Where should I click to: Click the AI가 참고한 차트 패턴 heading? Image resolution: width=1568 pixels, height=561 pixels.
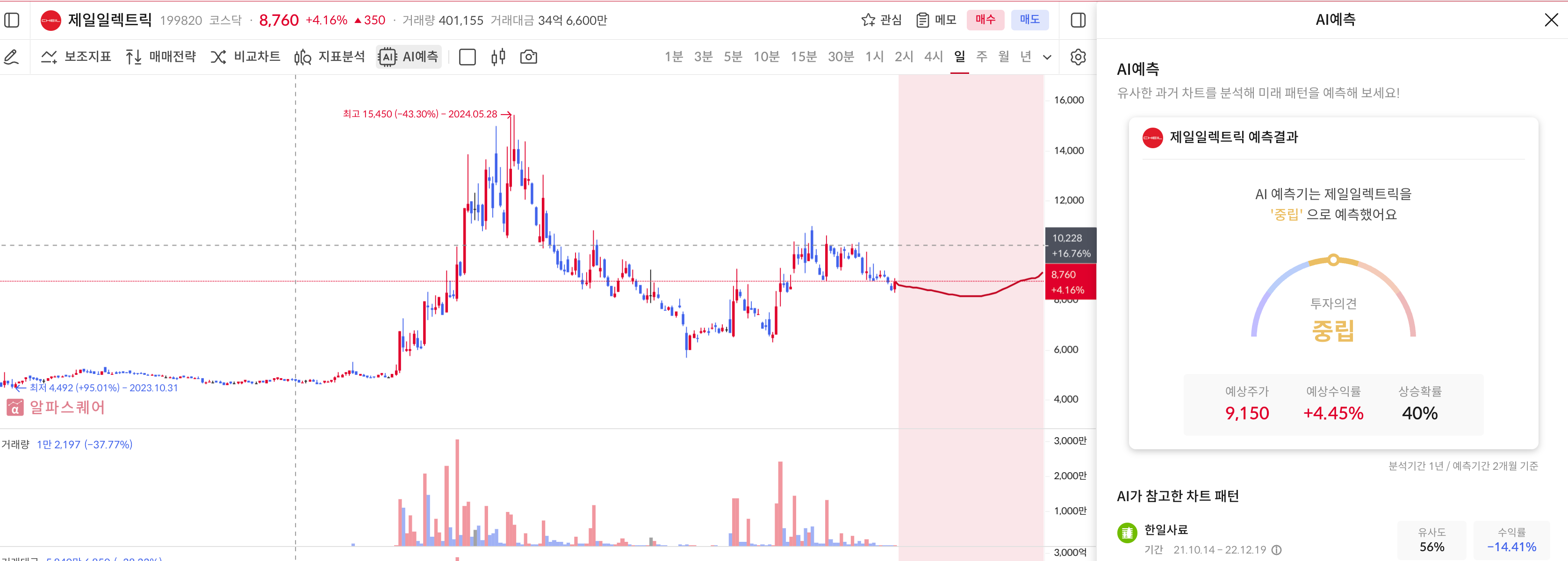tap(1177, 496)
